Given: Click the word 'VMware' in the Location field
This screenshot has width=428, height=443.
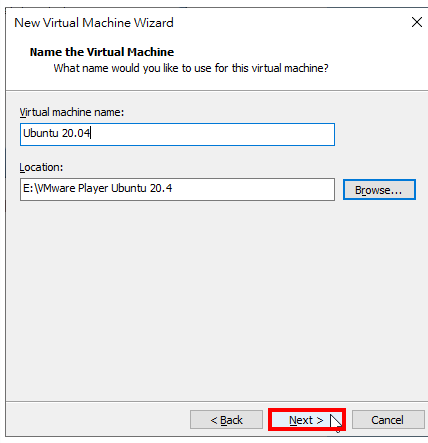Looking at the screenshot, I should click(55, 188).
